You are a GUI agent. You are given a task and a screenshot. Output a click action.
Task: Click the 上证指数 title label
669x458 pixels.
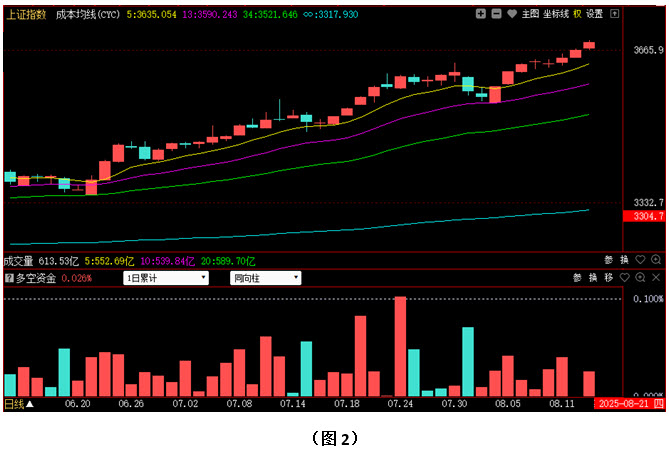[x=26, y=15]
